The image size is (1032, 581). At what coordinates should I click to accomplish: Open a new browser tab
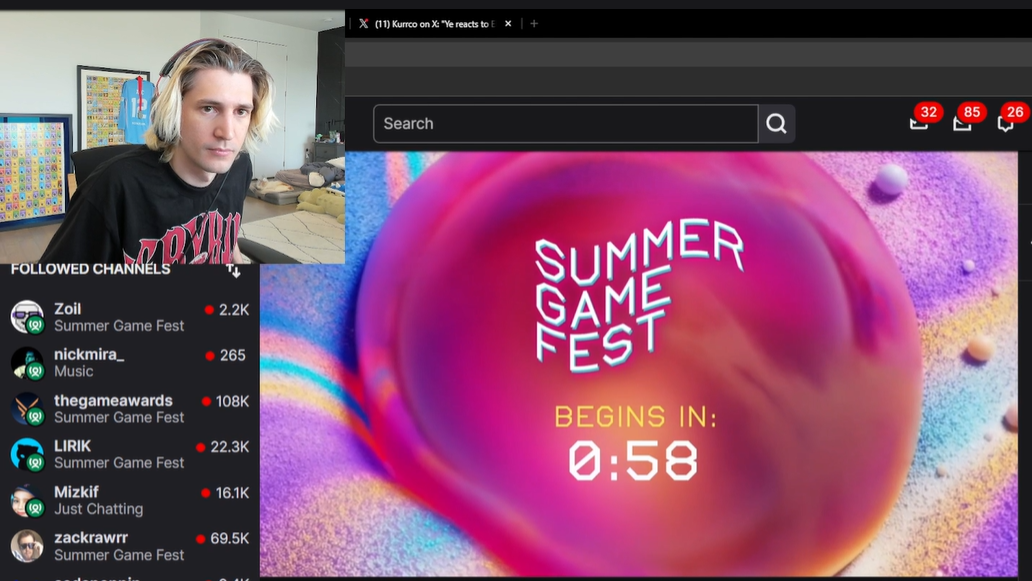[534, 24]
